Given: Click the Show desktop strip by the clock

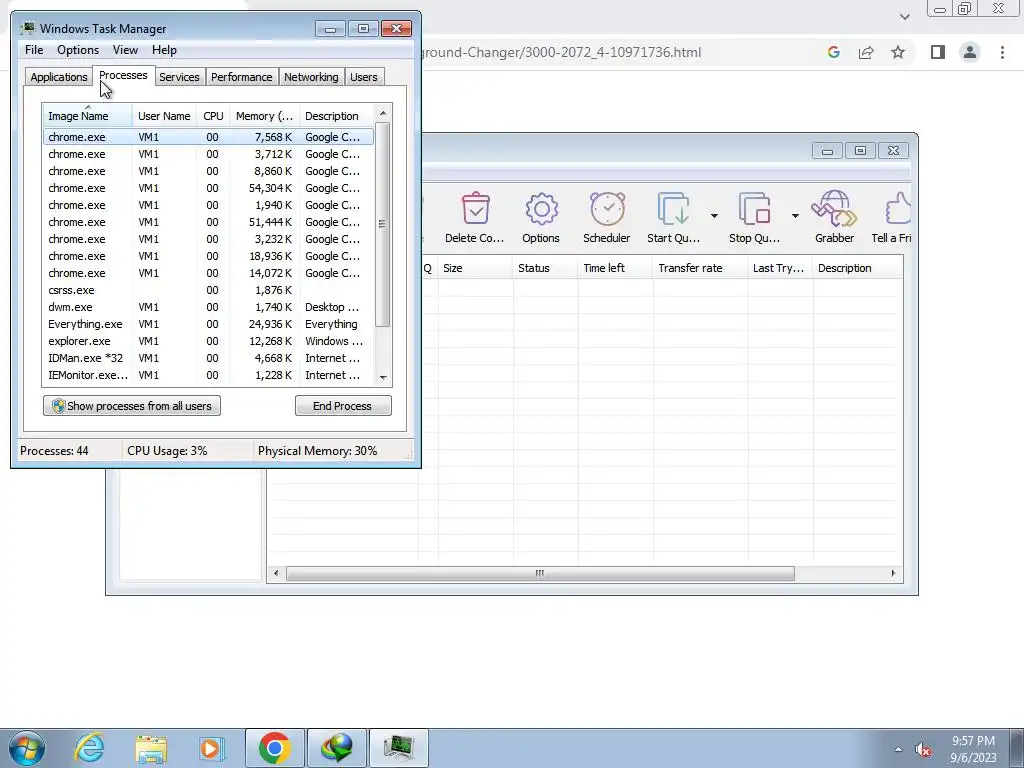Looking at the screenshot, I should pos(1016,749).
